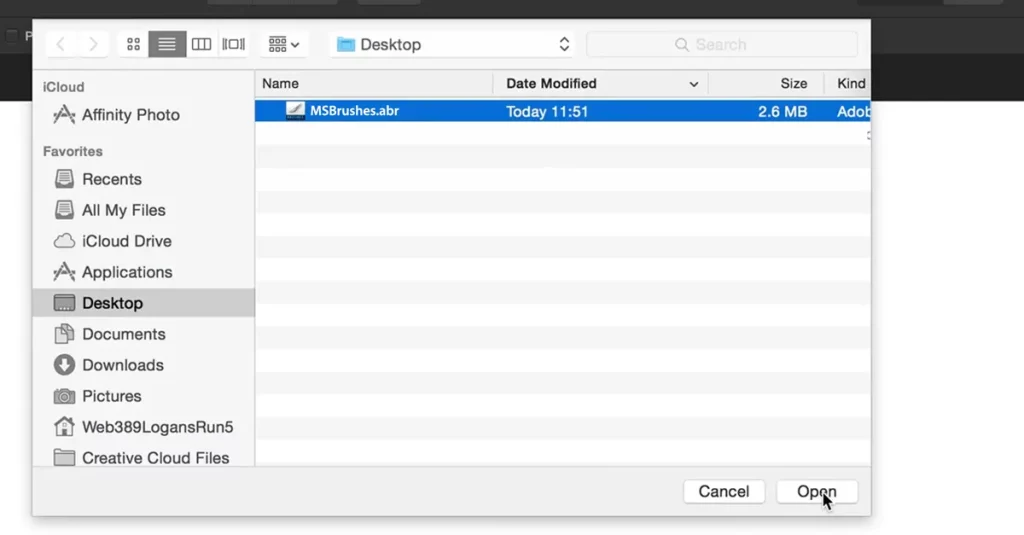Screen dimensions: 1024x535
Task: Open the item arrangement dropdown
Action: tap(284, 44)
